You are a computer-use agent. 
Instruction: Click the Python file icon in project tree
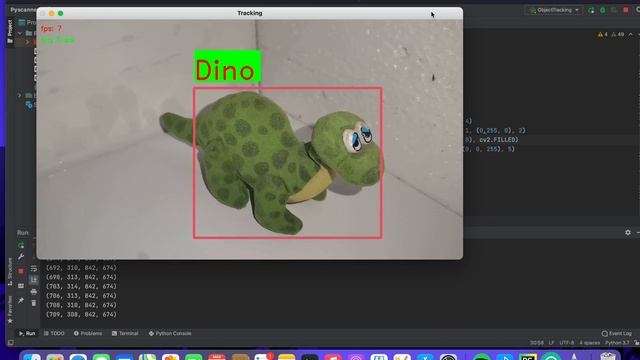pyautogui.click(x=29, y=105)
